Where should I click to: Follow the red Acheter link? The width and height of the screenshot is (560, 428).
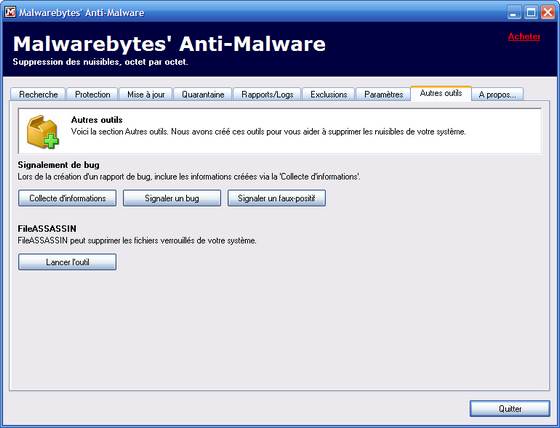tap(524, 36)
